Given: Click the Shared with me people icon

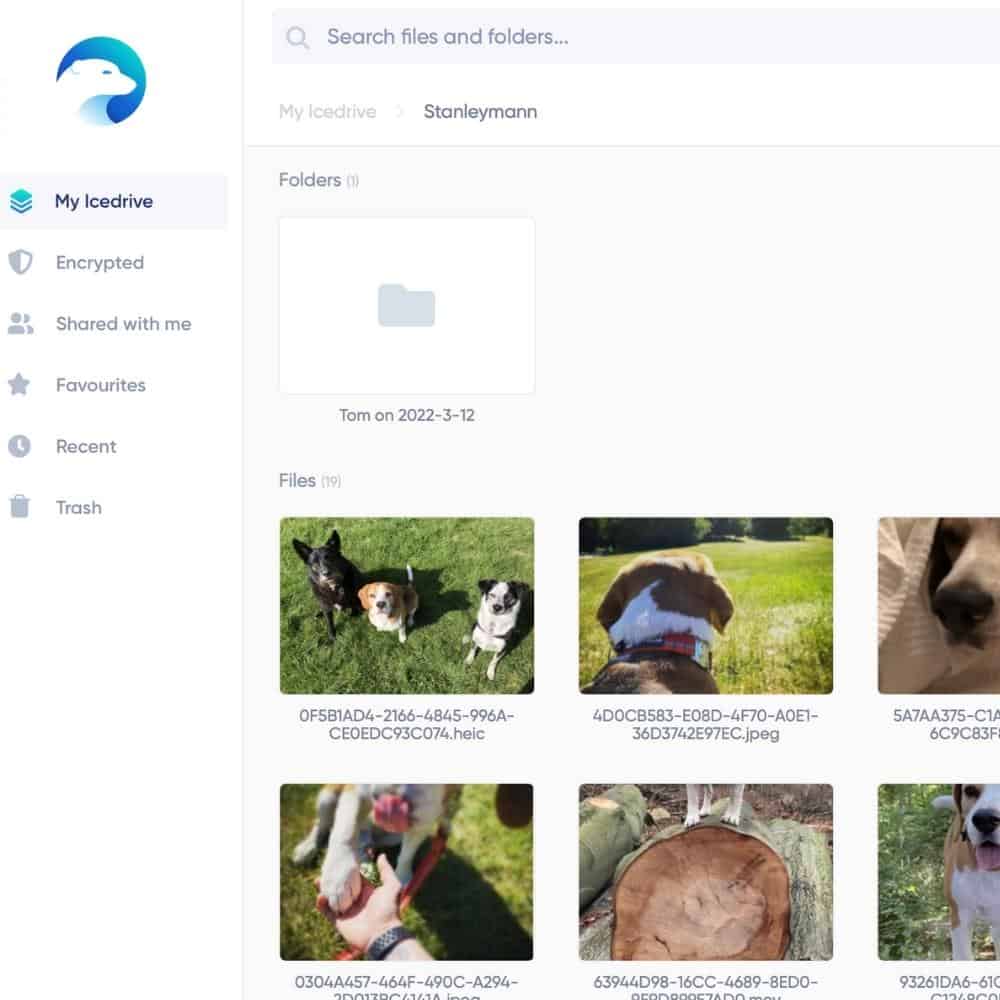Looking at the screenshot, I should tap(20, 323).
